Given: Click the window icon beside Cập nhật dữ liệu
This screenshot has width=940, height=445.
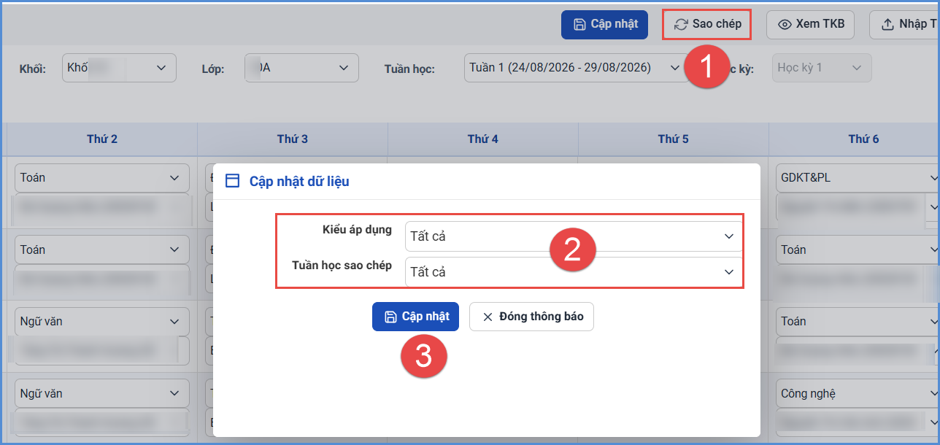Looking at the screenshot, I should (x=232, y=181).
